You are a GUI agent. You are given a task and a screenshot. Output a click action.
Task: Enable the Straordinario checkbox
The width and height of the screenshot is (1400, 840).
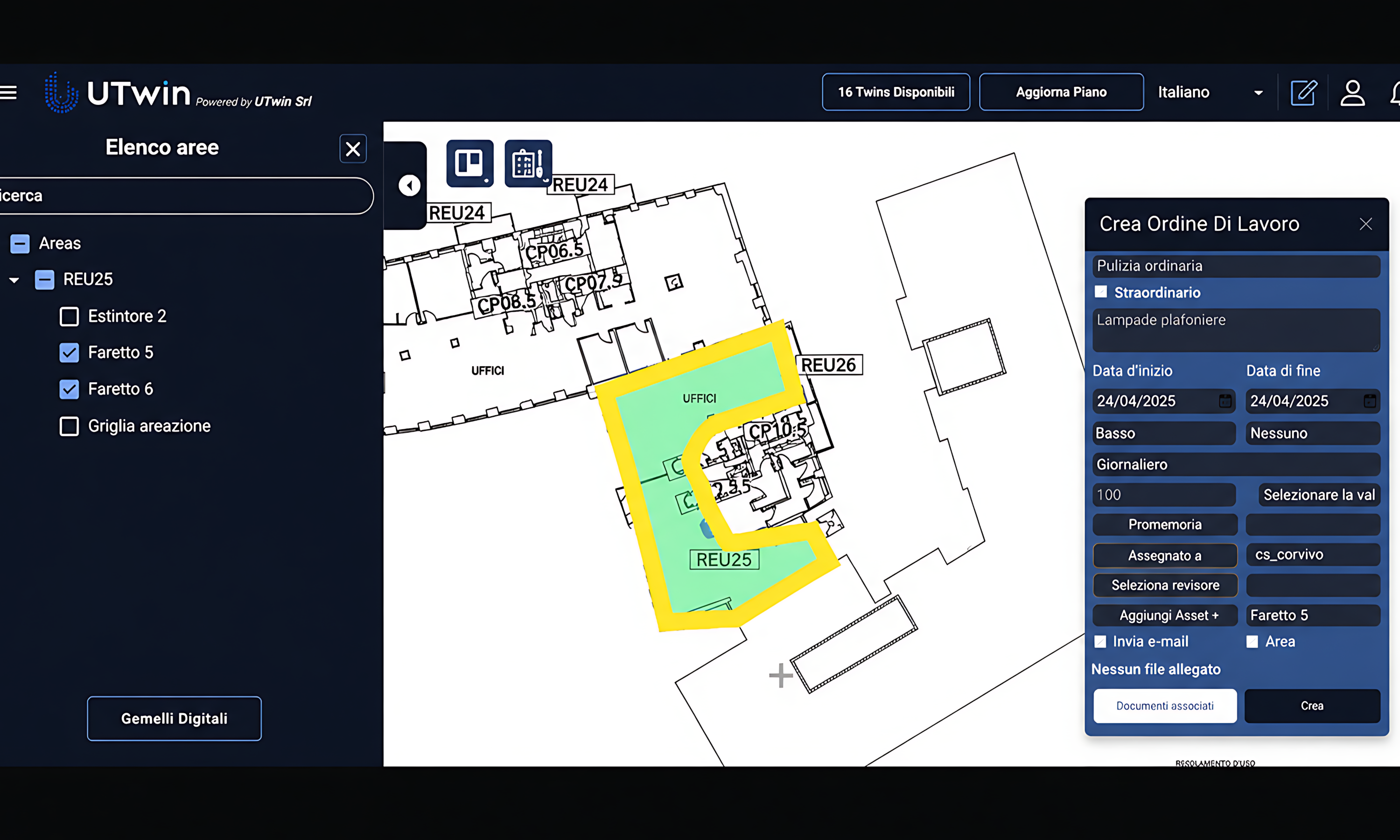pos(1101,292)
